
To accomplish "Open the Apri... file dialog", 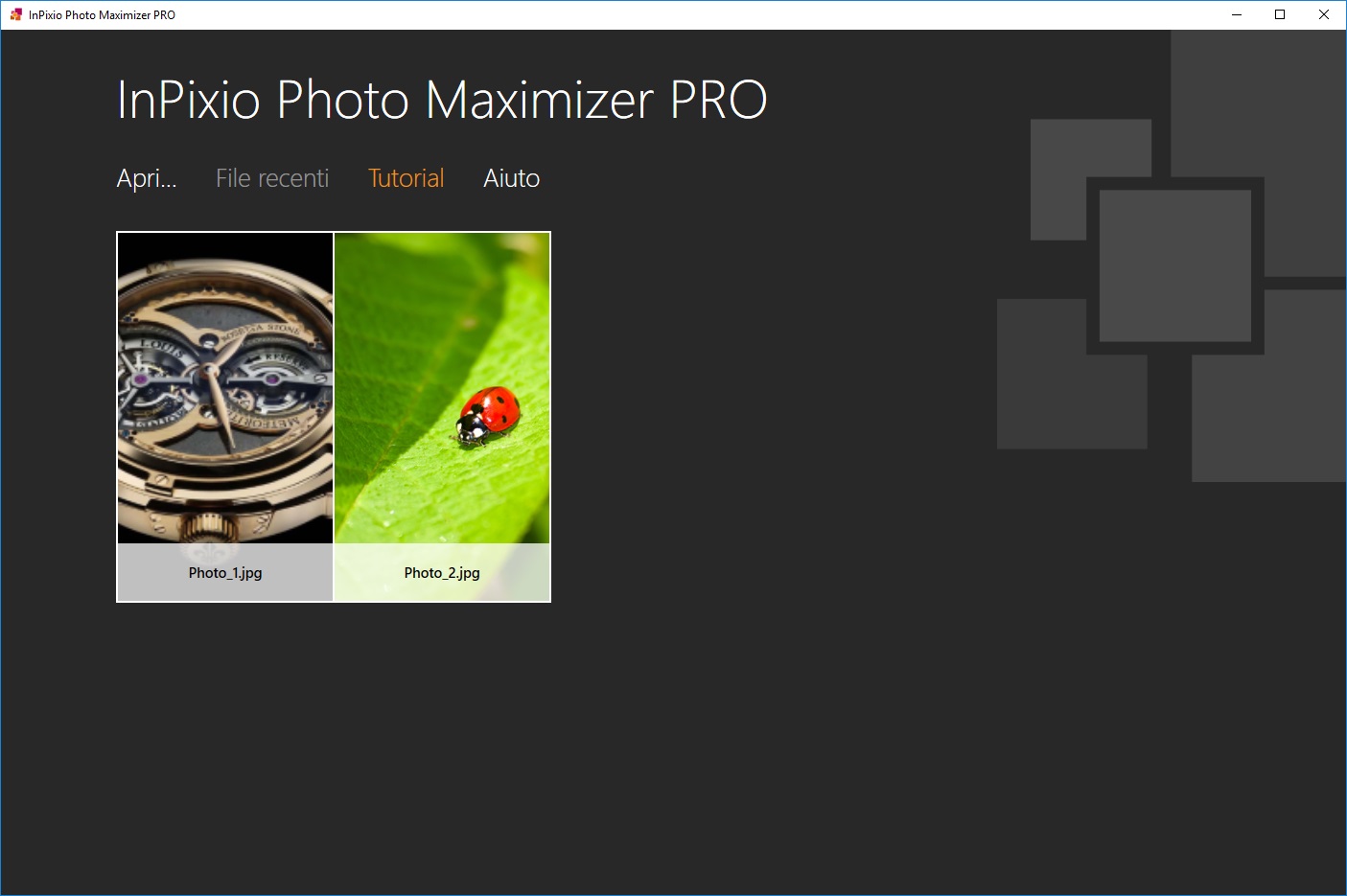I will click(x=147, y=178).
